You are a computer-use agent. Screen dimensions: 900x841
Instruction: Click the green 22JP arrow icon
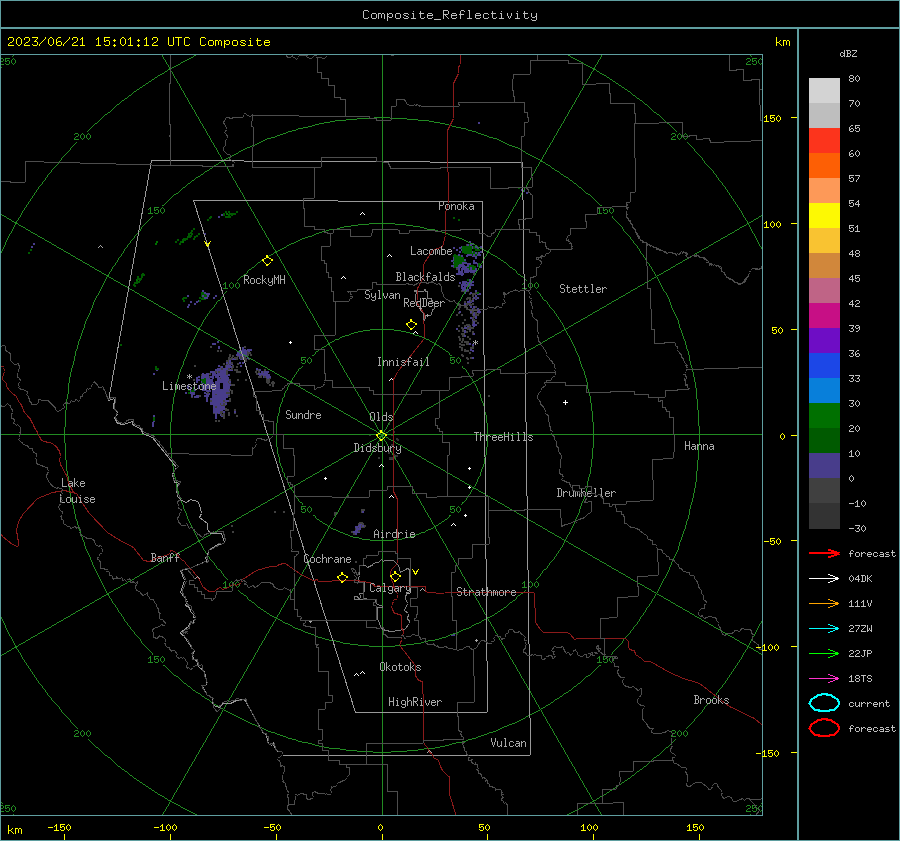(824, 653)
